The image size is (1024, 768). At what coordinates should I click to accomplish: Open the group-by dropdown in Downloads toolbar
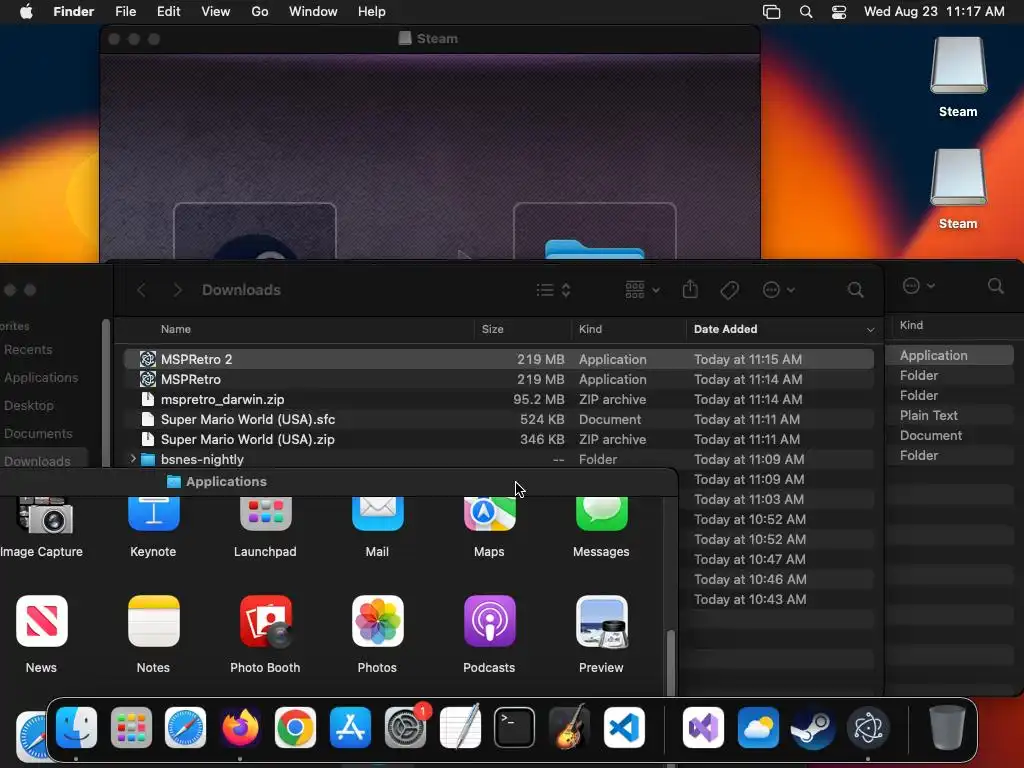point(642,290)
